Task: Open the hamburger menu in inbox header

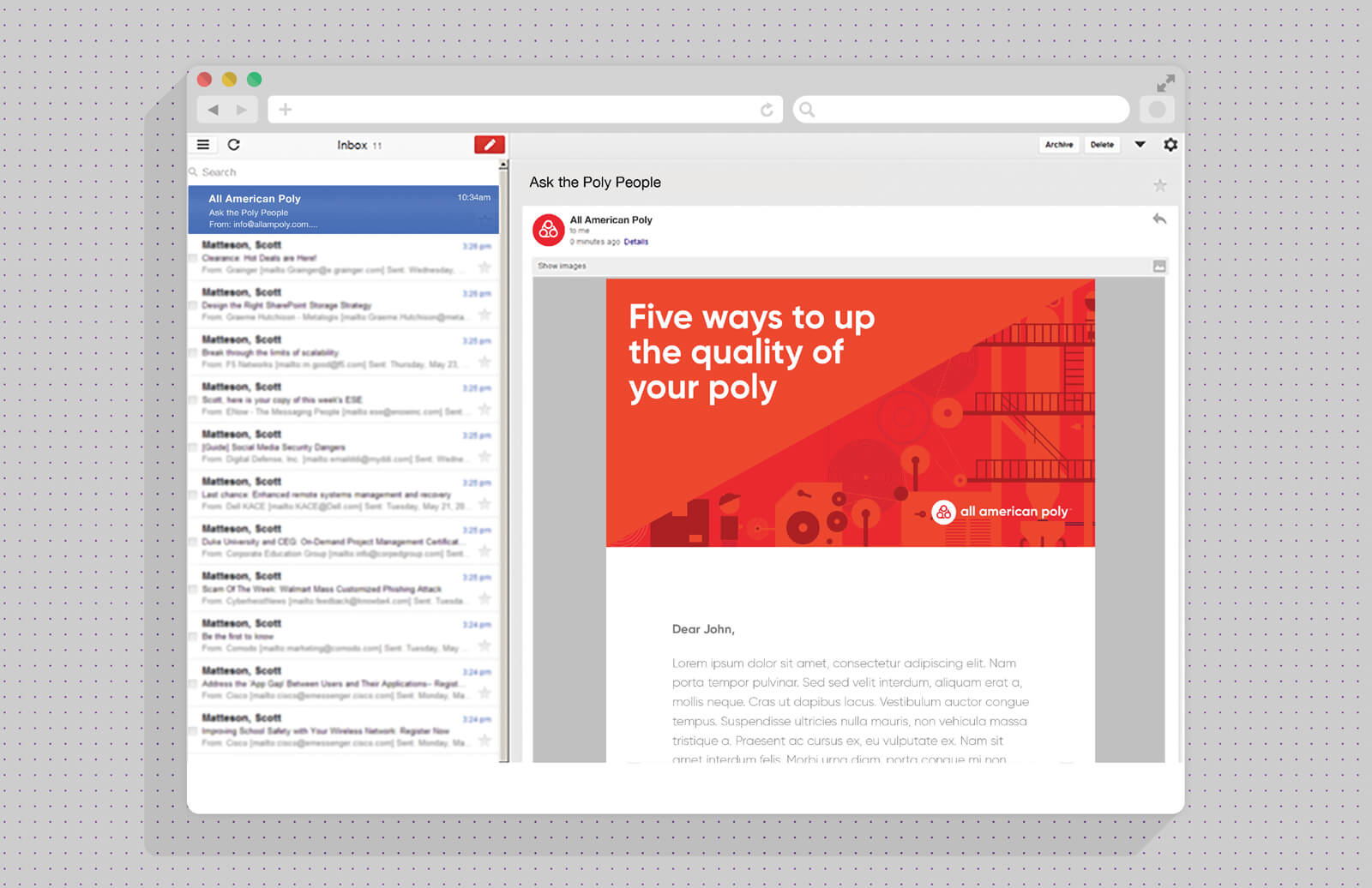Action: click(x=203, y=145)
